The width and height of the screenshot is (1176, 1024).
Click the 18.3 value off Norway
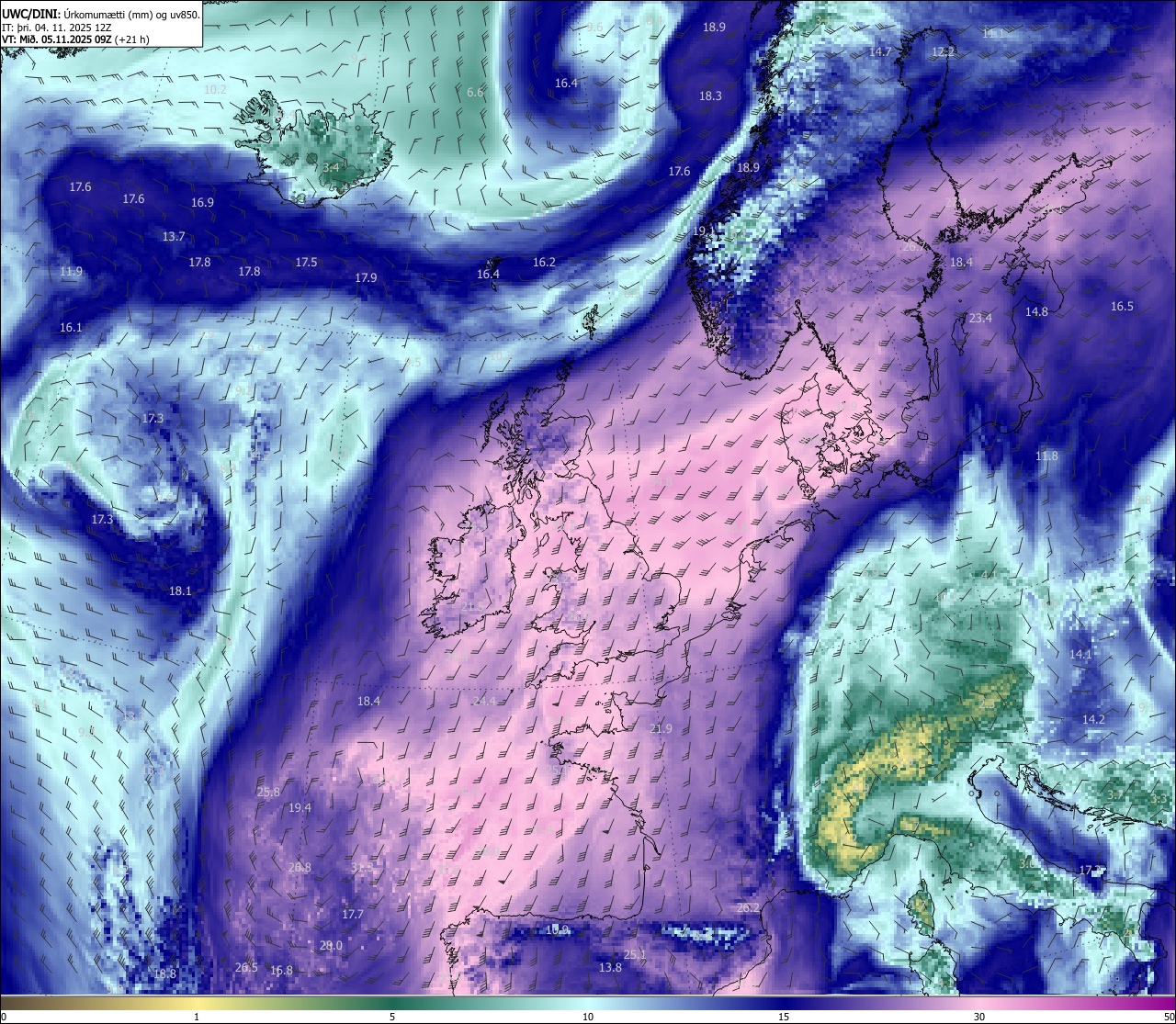click(710, 96)
